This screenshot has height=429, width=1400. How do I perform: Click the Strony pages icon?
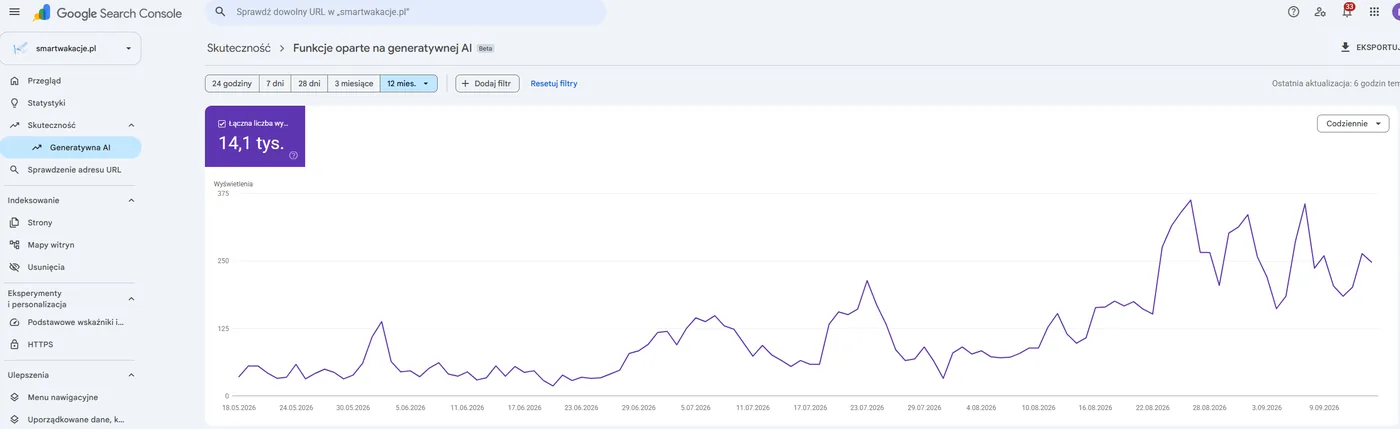pos(14,222)
